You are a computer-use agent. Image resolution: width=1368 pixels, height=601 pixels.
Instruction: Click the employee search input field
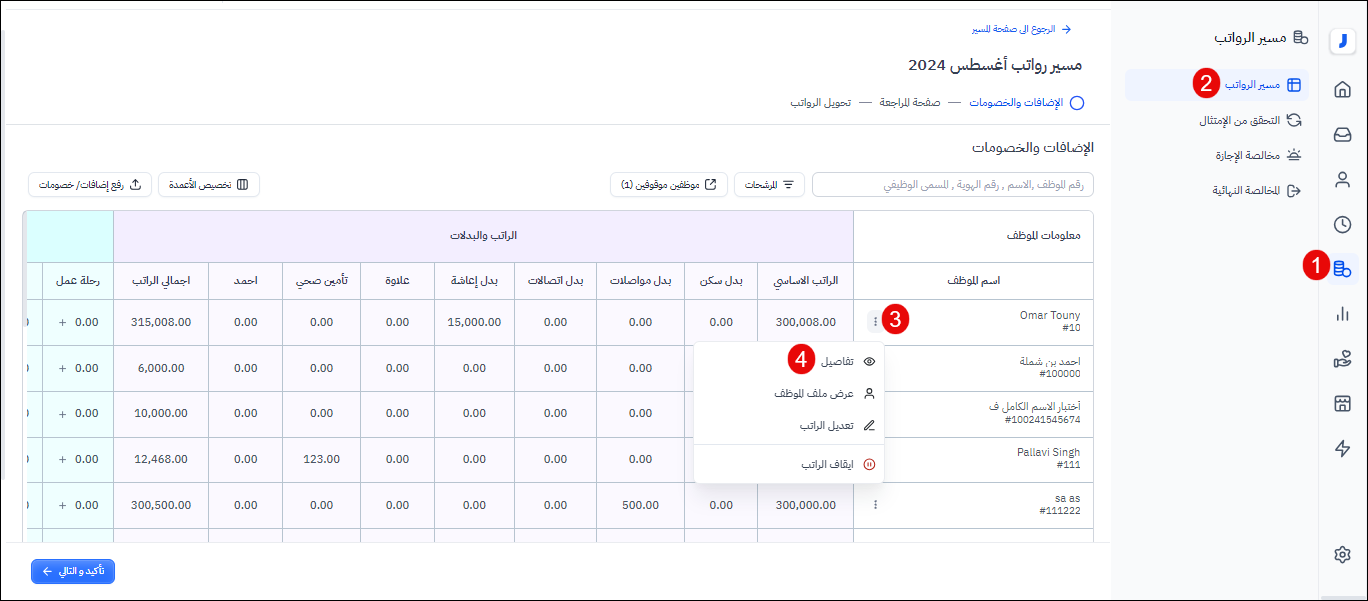pyautogui.click(x=952, y=185)
